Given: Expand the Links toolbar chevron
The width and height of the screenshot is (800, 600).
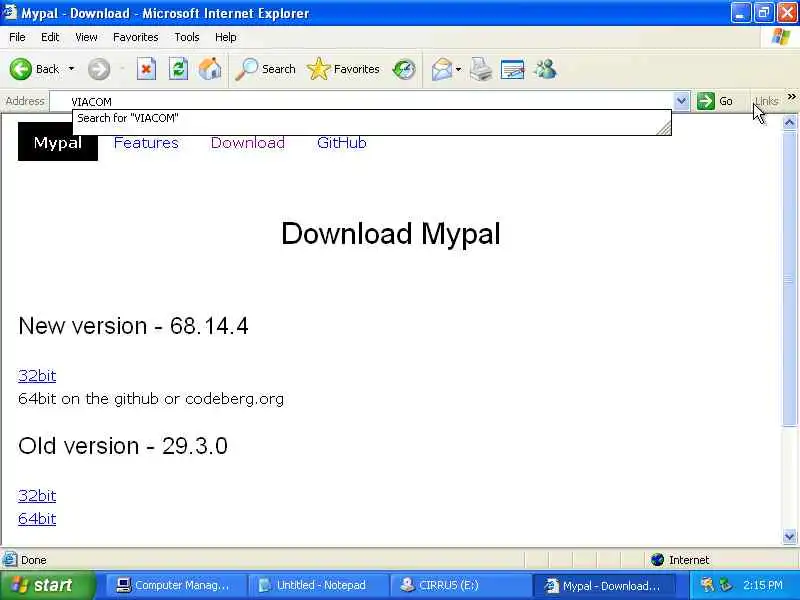Looking at the screenshot, I should (791, 97).
